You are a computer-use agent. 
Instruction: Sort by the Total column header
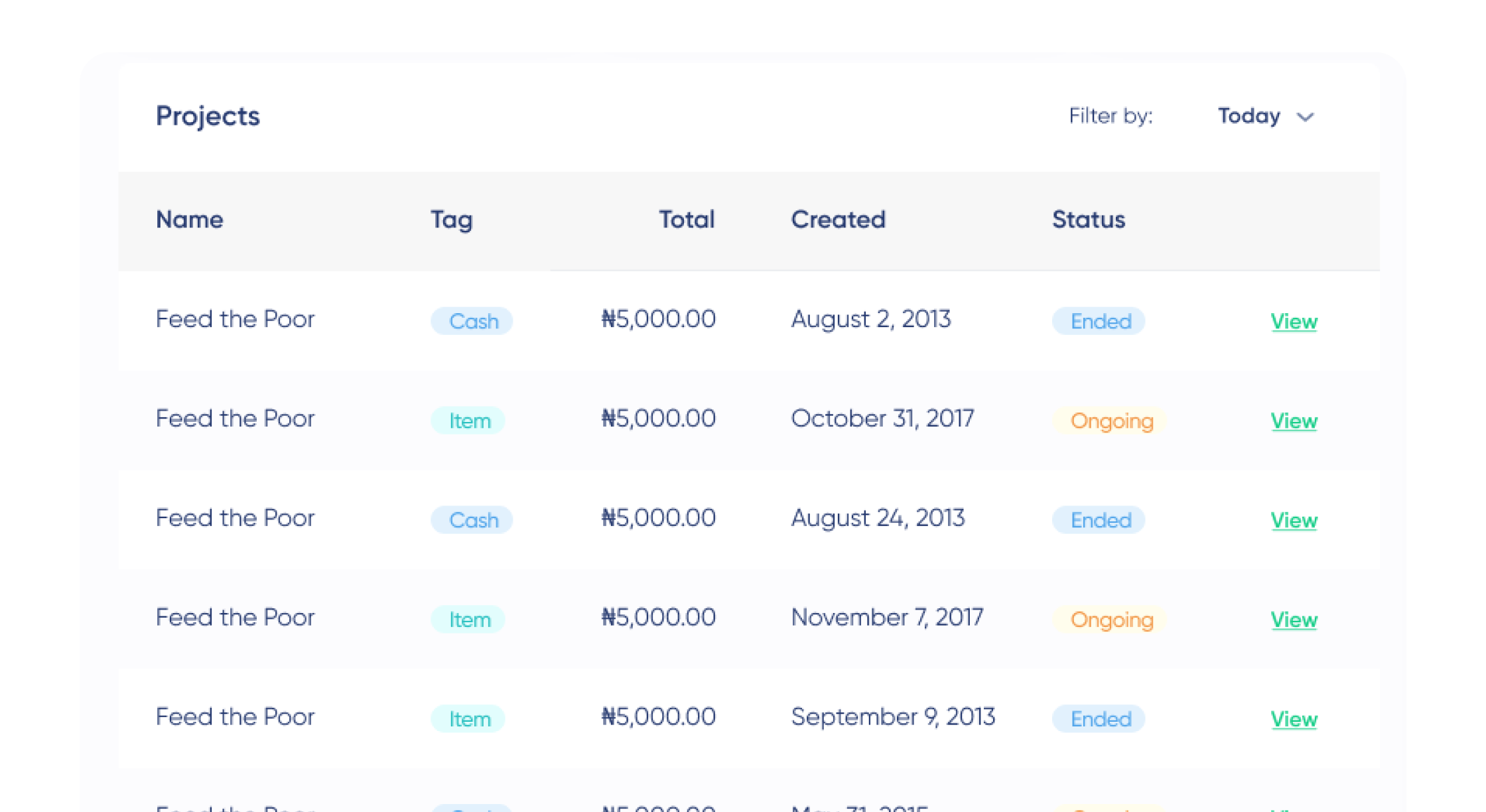(x=686, y=220)
